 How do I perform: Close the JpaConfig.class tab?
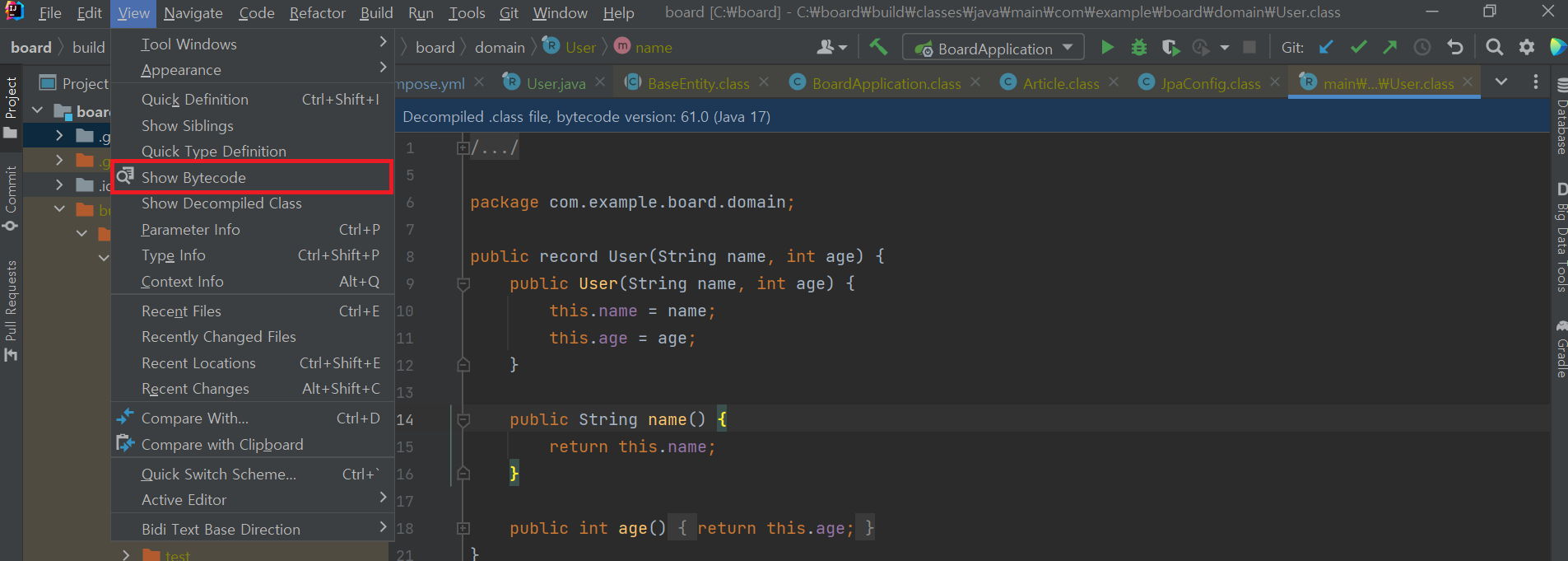[x=1275, y=82]
